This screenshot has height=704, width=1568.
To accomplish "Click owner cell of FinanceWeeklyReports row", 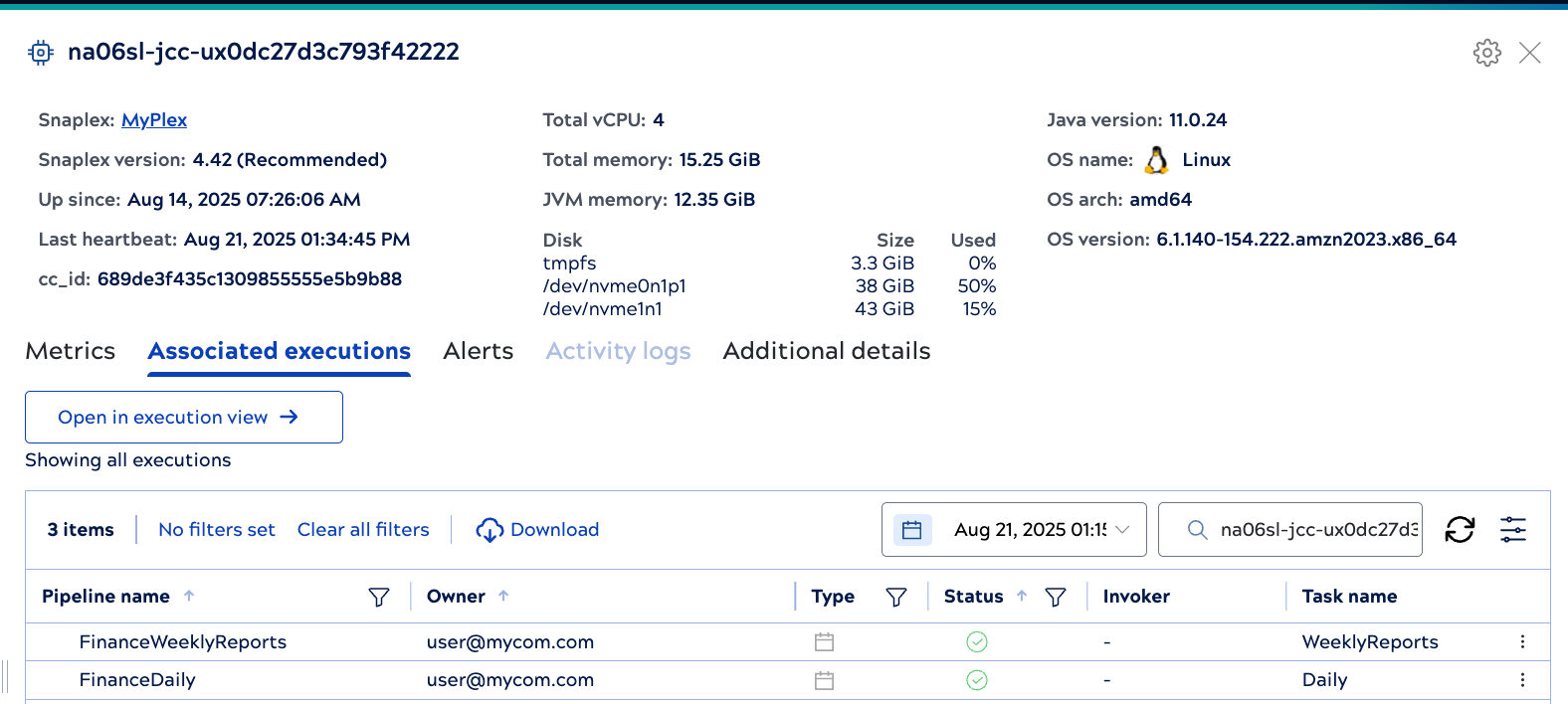I will click(x=510, y=642).
